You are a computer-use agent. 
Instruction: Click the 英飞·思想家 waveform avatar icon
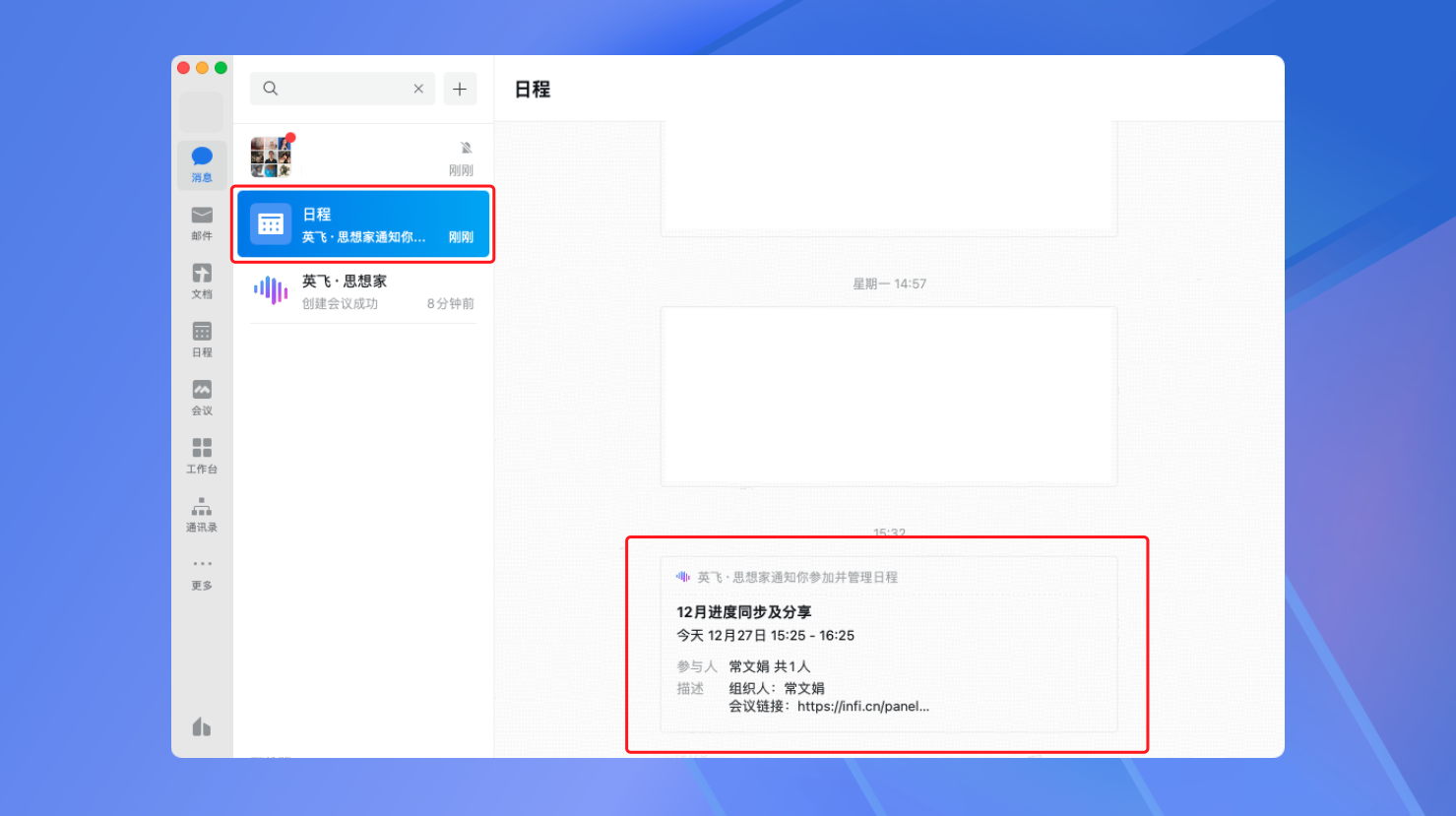pos(271,290)
